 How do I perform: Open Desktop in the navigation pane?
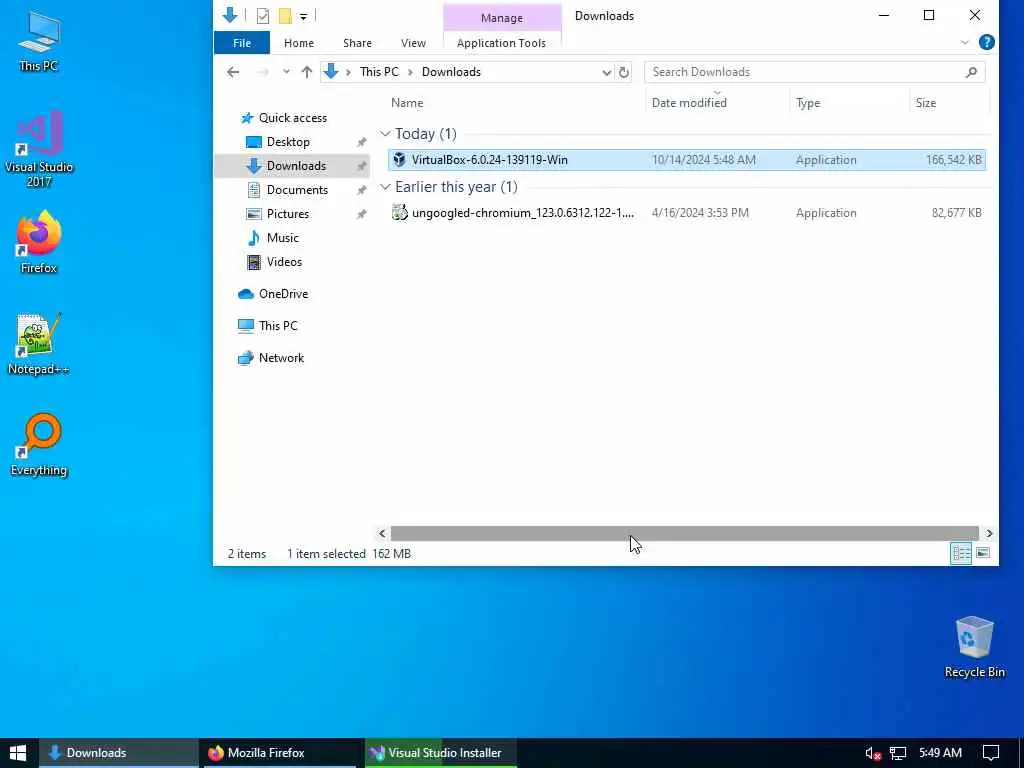[x=288, y=142]
